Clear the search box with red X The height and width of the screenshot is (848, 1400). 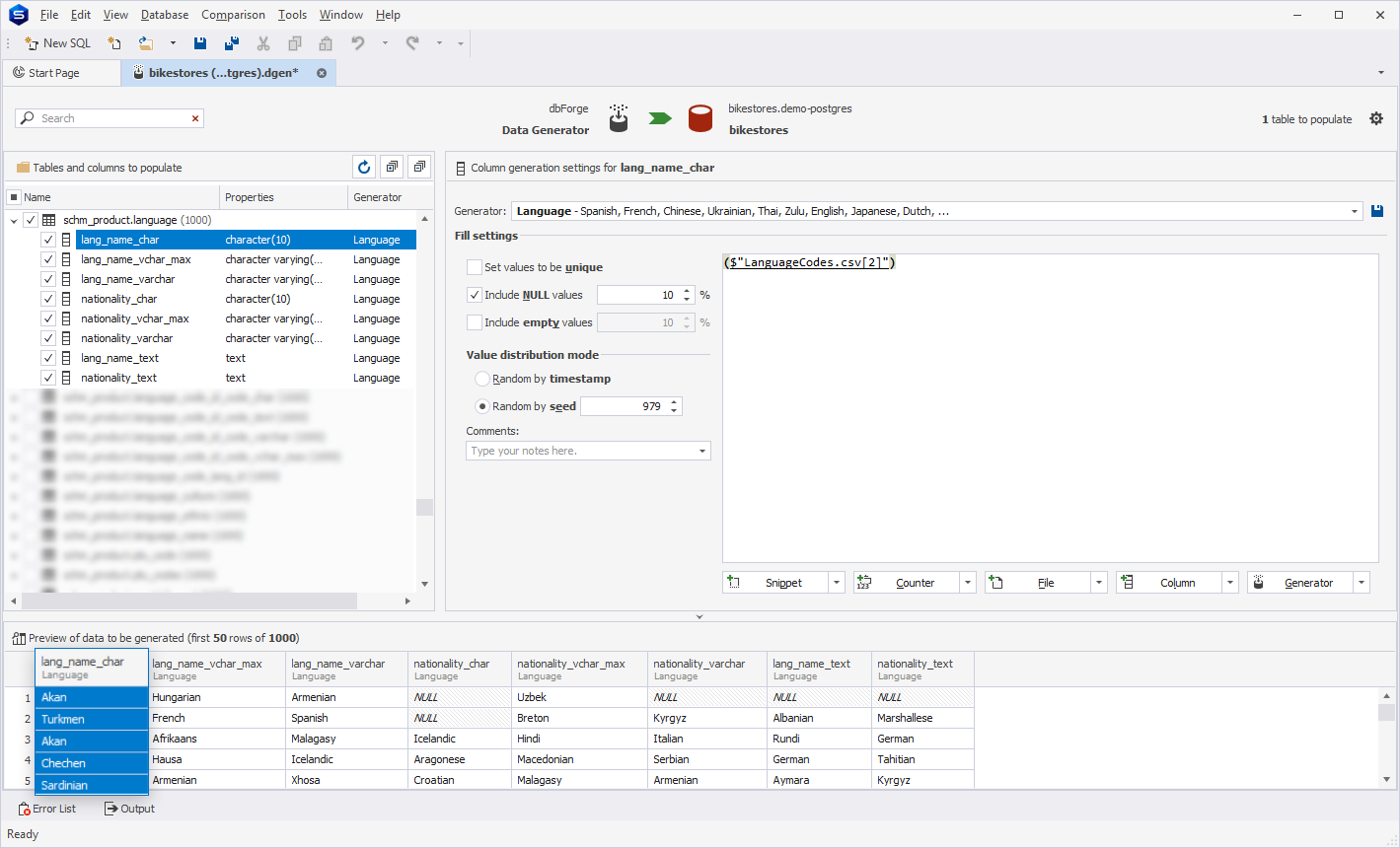point(195,118)
